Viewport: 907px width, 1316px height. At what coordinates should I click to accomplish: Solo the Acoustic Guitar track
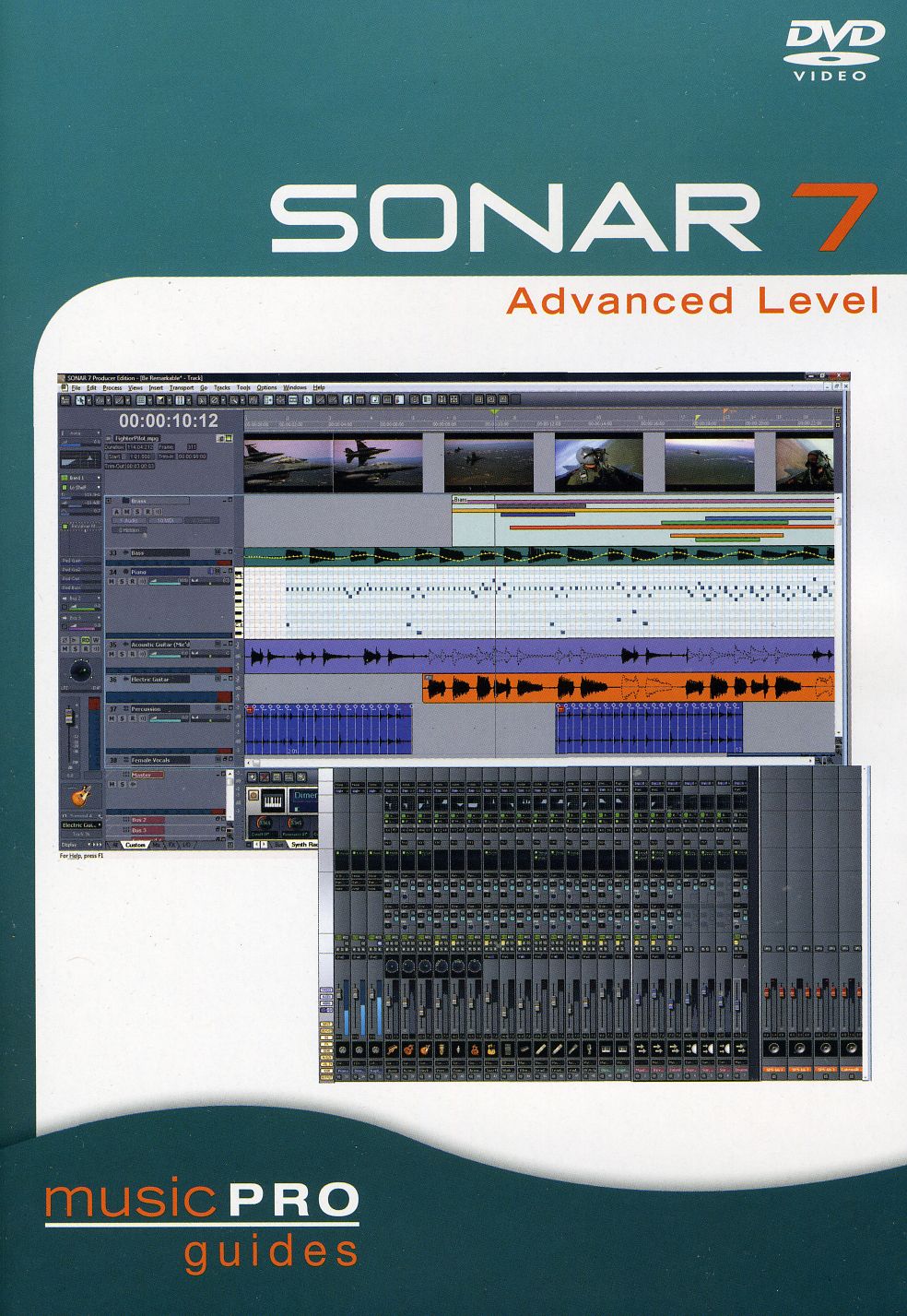coord(124,654)
